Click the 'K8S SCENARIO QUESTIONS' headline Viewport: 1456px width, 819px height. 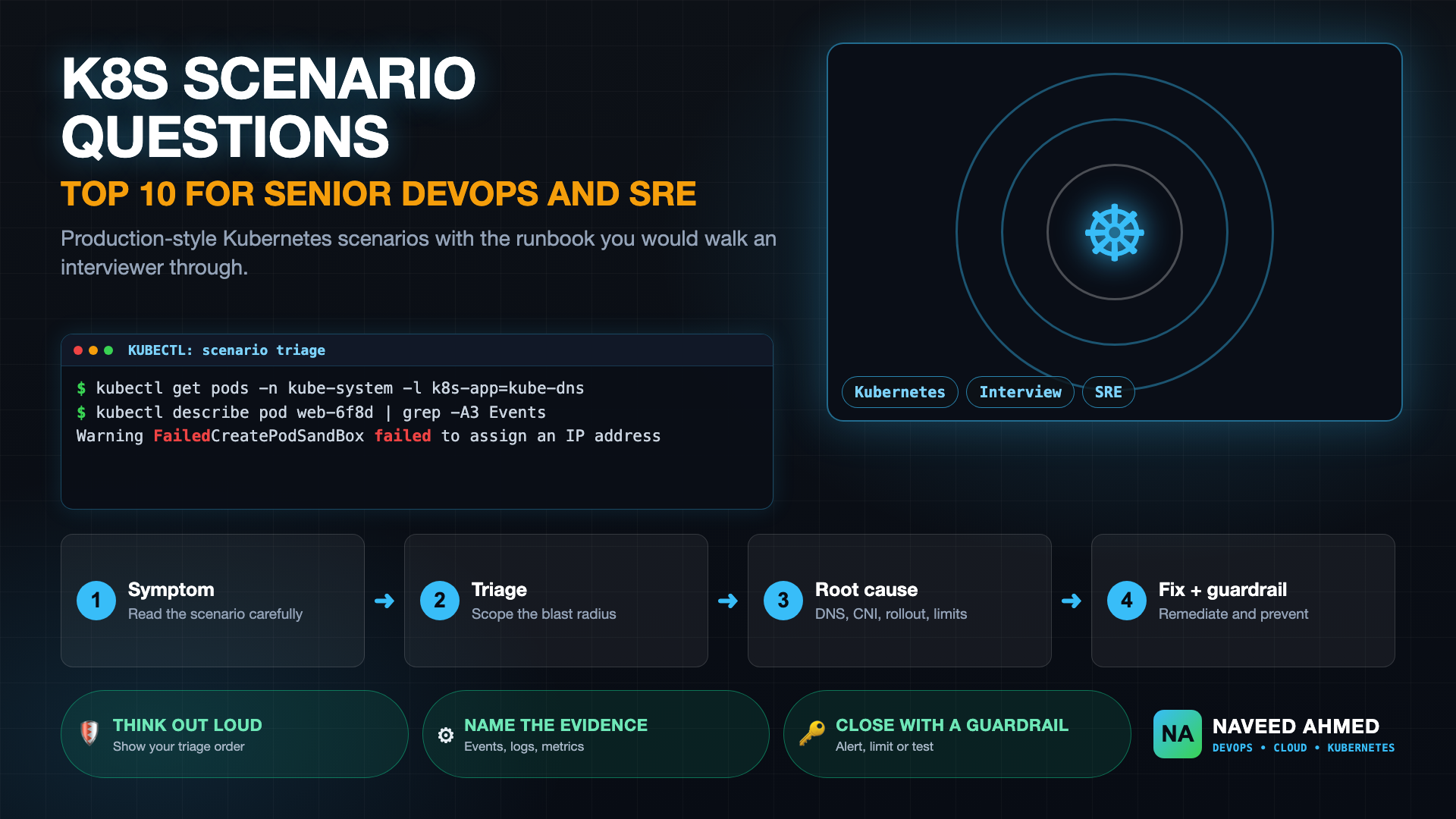(268, 107)
